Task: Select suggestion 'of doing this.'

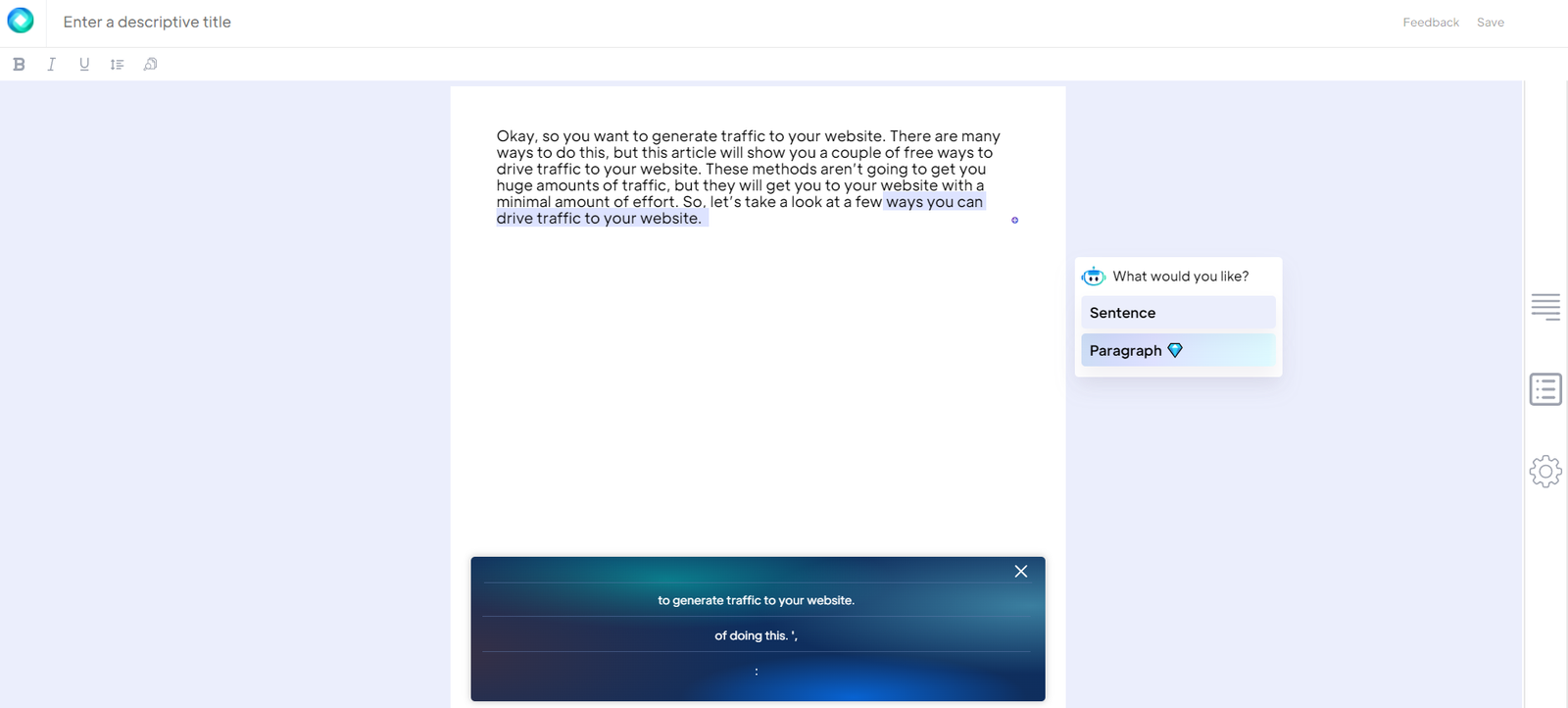Action: 757,635
